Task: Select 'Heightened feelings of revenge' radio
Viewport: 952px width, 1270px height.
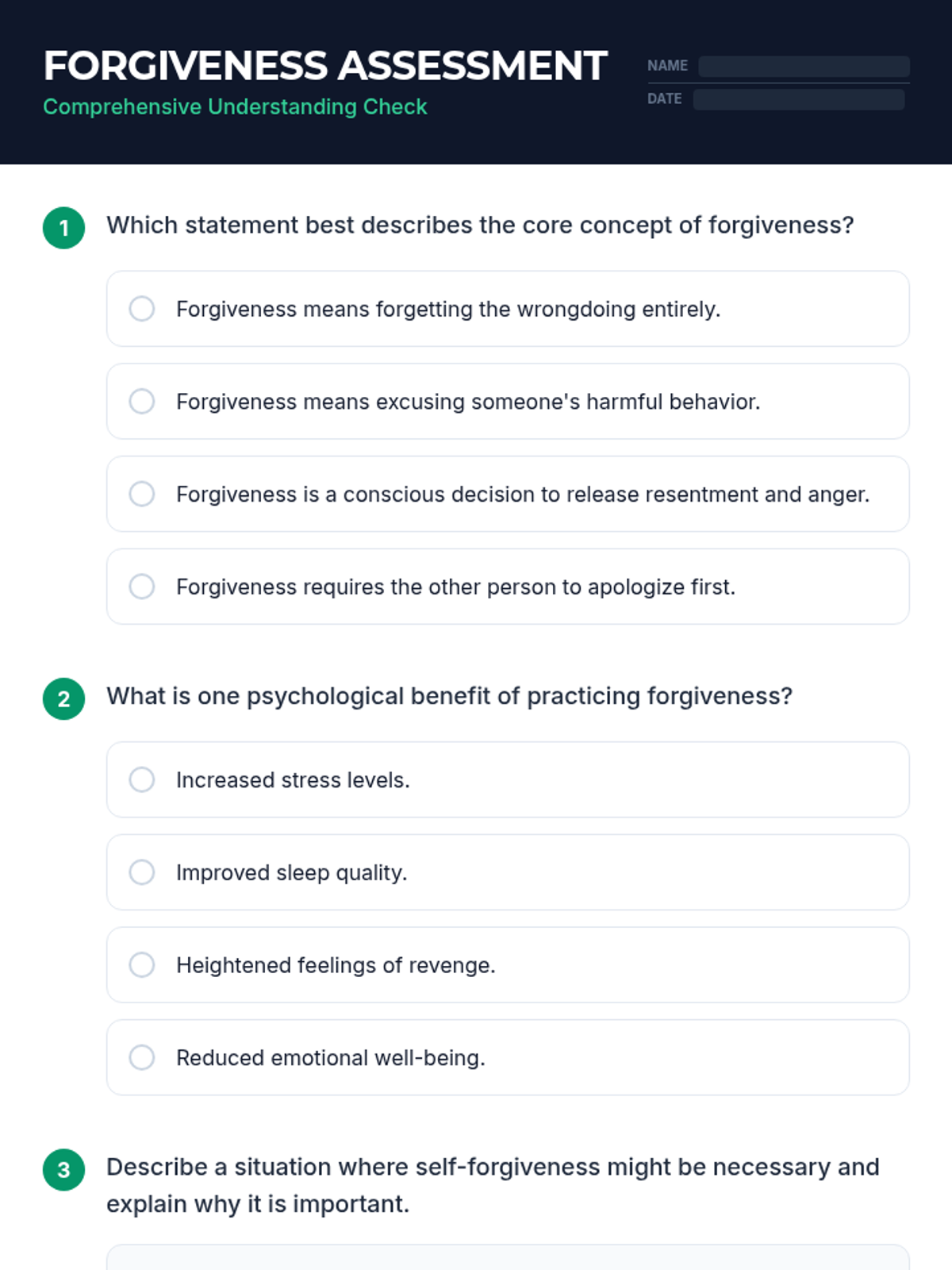Action: (x=142, y=965)
